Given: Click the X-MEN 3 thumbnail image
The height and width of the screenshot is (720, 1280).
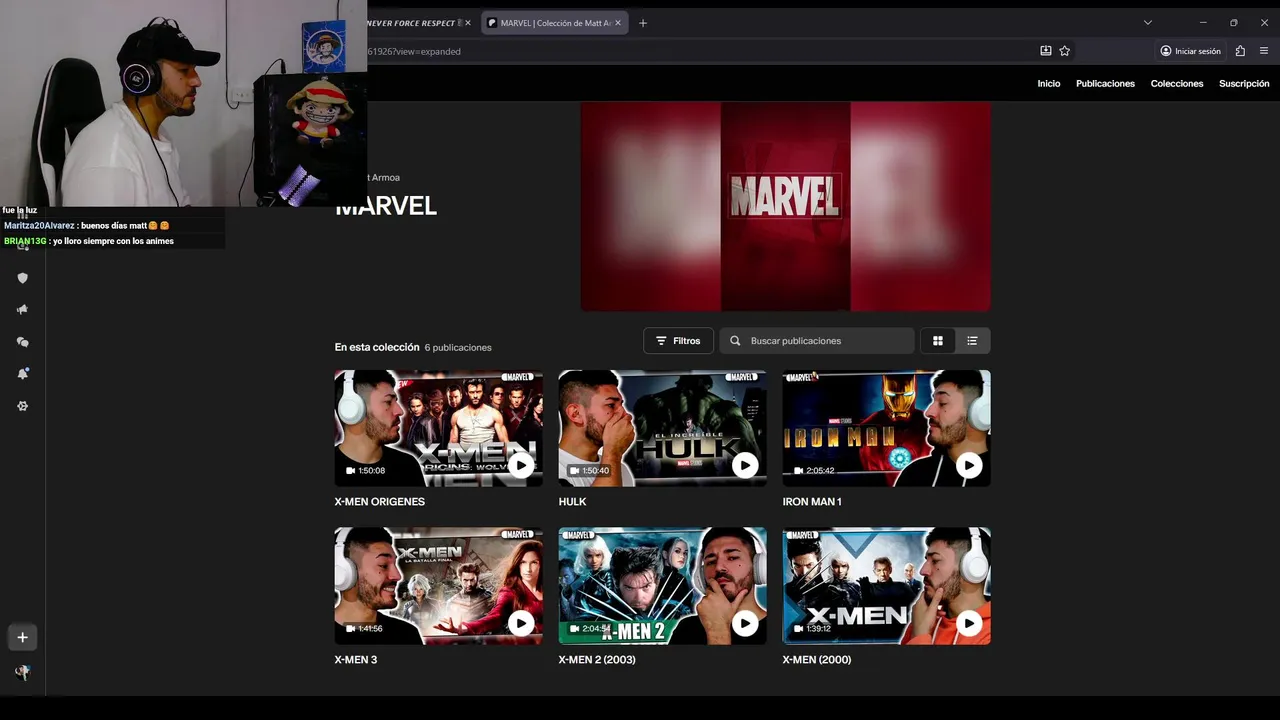Looking at the screenshot, I should pyautogui.click(x=438, y=586).
